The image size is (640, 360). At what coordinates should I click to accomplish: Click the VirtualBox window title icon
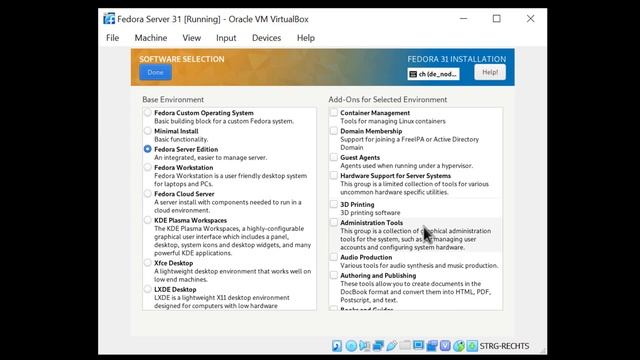tap(109, 19)
